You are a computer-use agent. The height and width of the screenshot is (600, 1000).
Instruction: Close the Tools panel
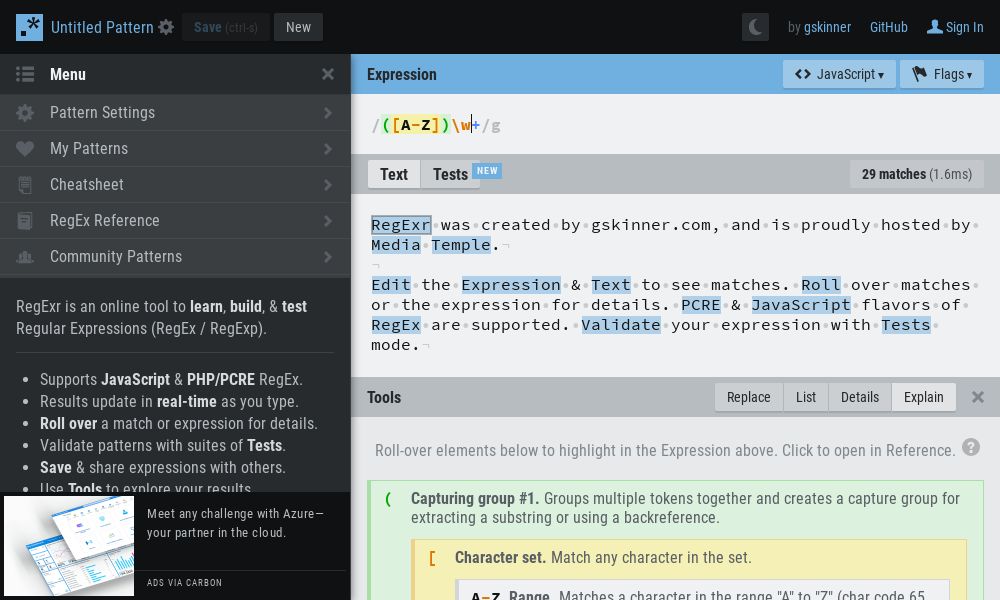(x=978, y=397)
